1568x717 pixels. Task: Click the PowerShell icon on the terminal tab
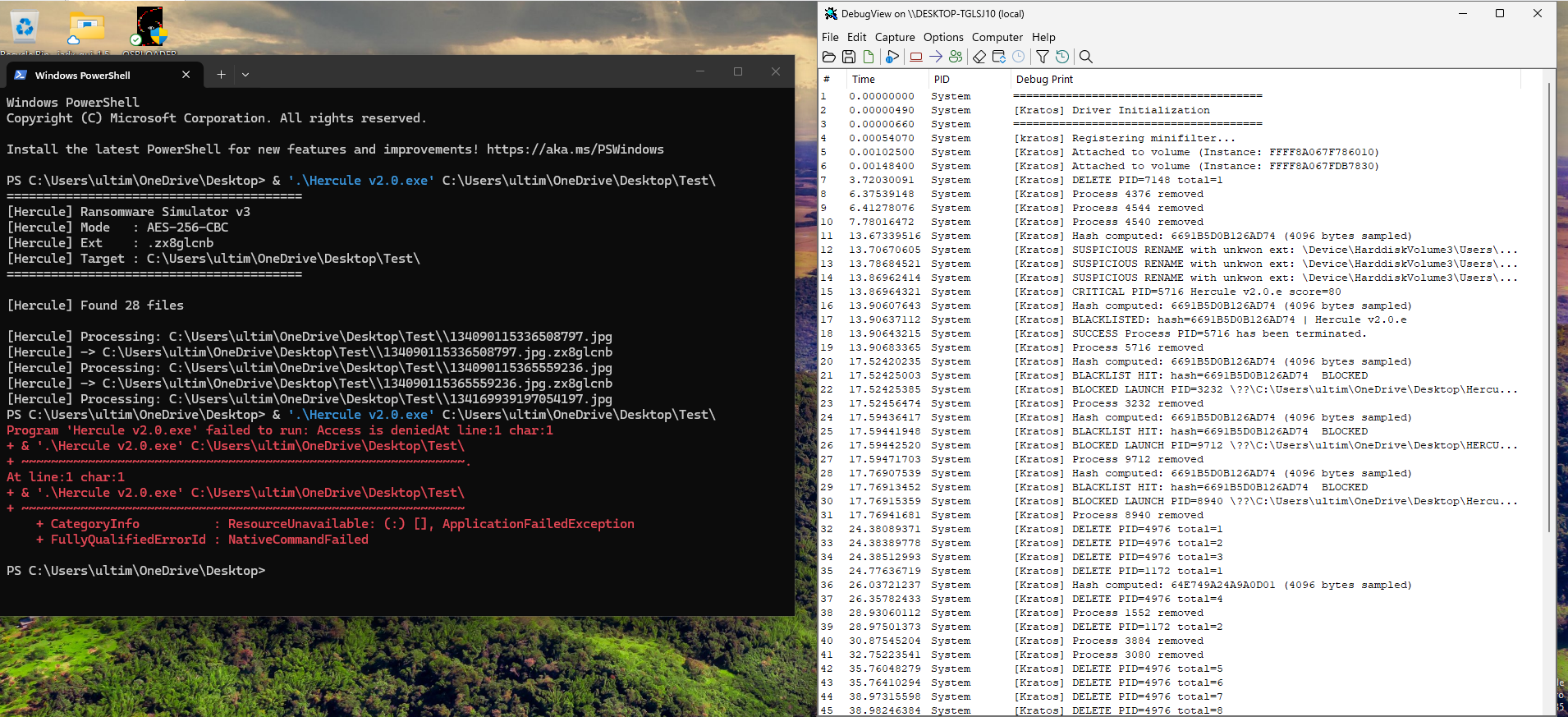coord(21,75)
